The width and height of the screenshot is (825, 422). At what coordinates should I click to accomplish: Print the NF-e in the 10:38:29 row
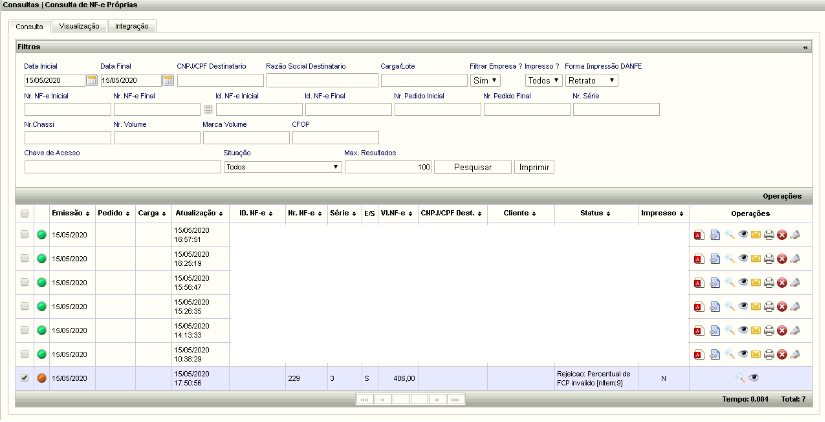tap(769, 355)
